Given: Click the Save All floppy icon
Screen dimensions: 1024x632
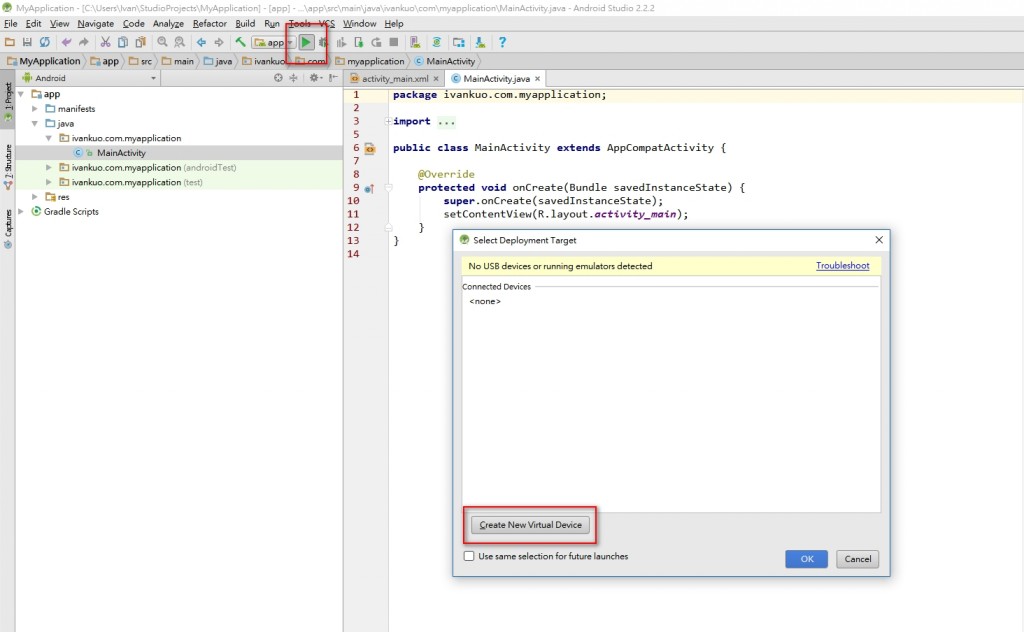Looking at the screenshot, I should point(27,42).
